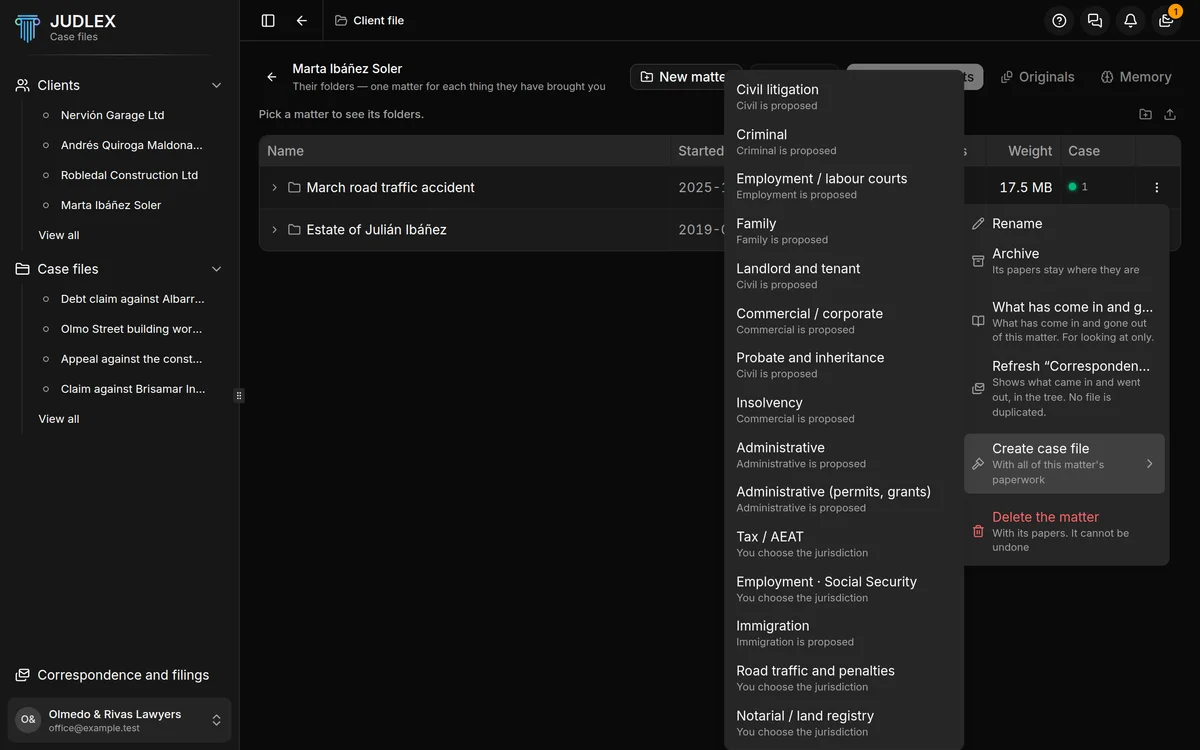The height and width of the screenshot is (750, 1200).
Task: Click the back arrow beside Marta Ibáñez Soler
Action: tap(272, 77)
